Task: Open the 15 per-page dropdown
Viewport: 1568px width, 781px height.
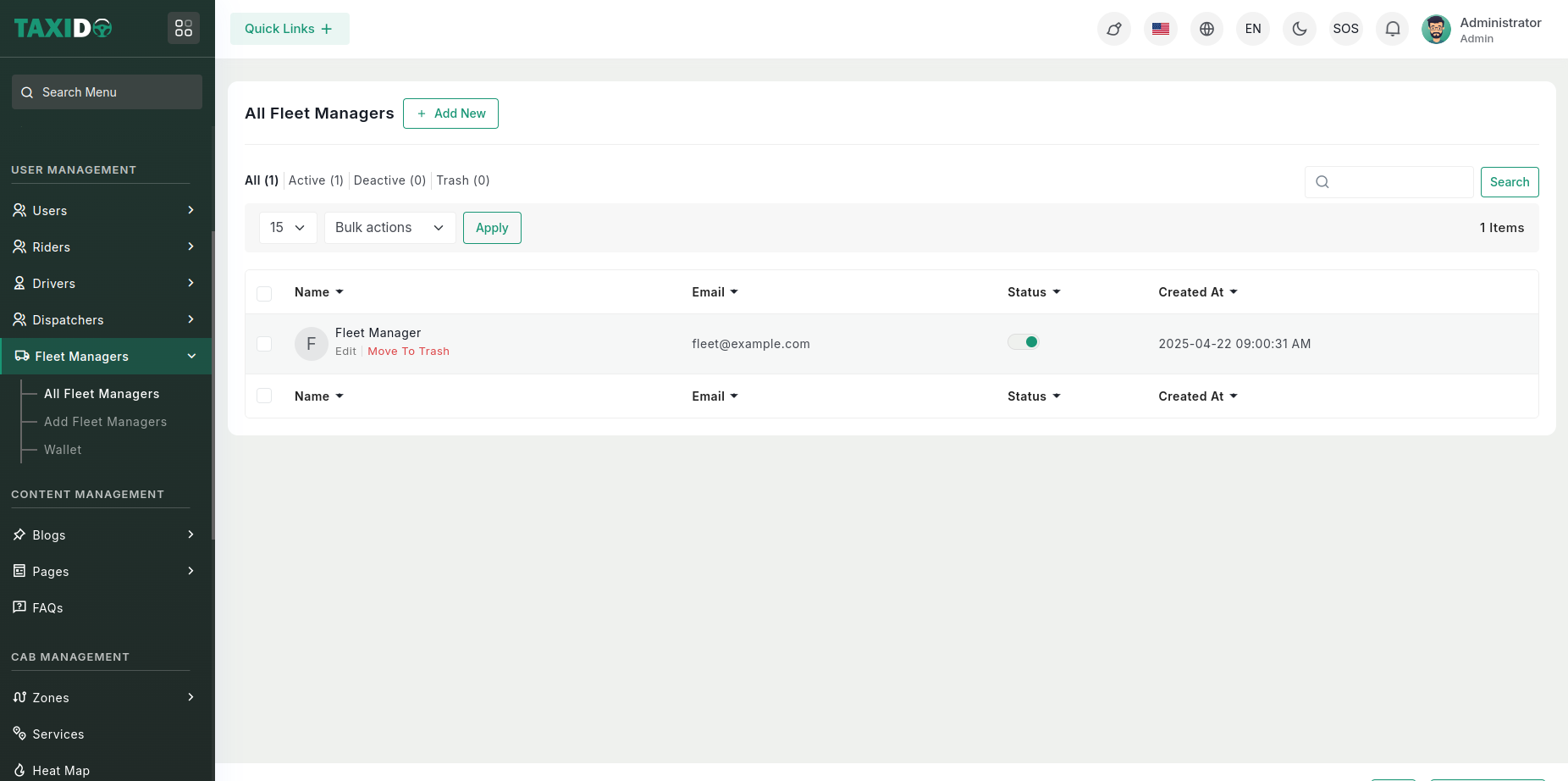Action: (x=288, y=228)
